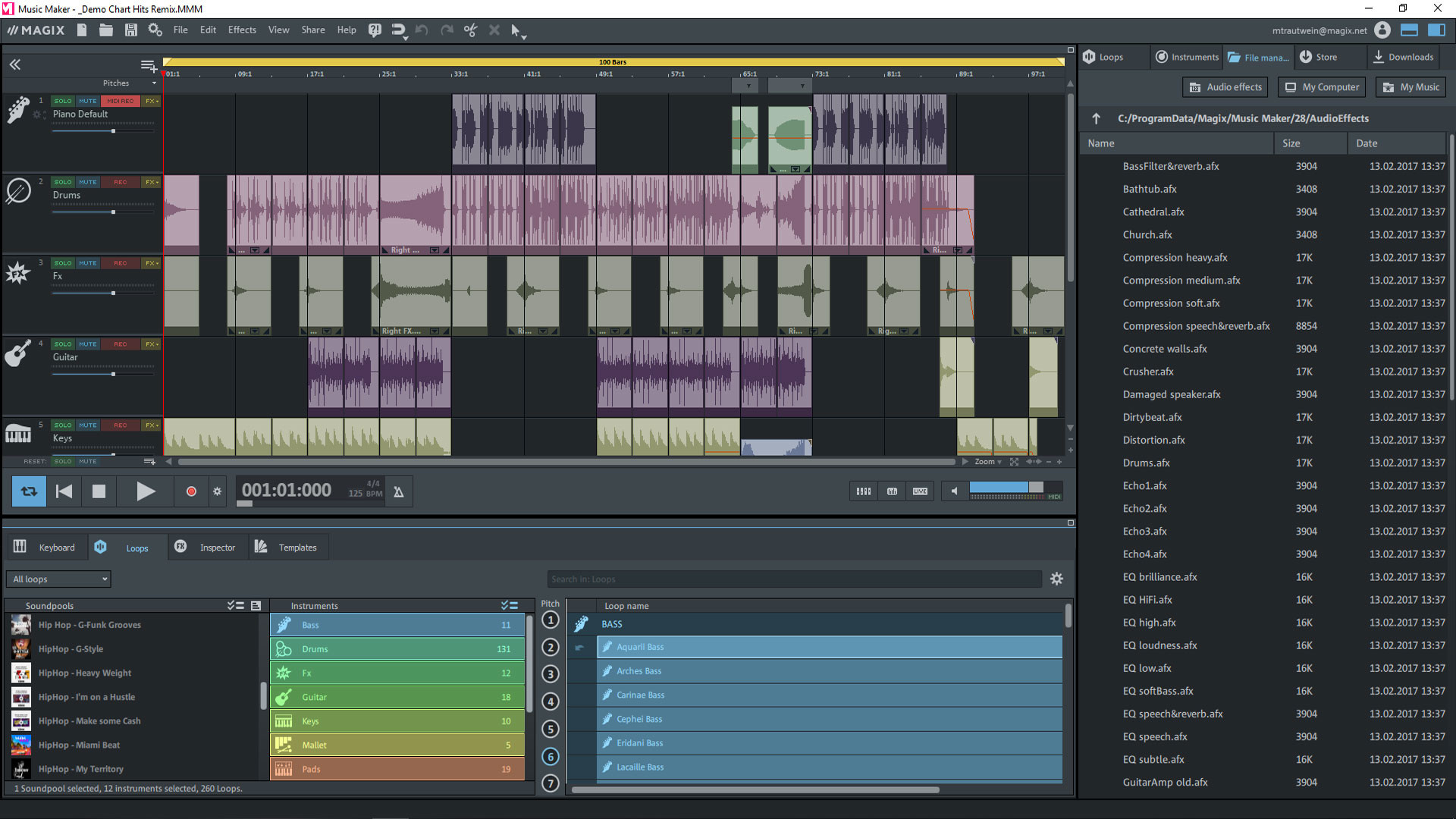Click the save project icon

[x=130, y=30]
